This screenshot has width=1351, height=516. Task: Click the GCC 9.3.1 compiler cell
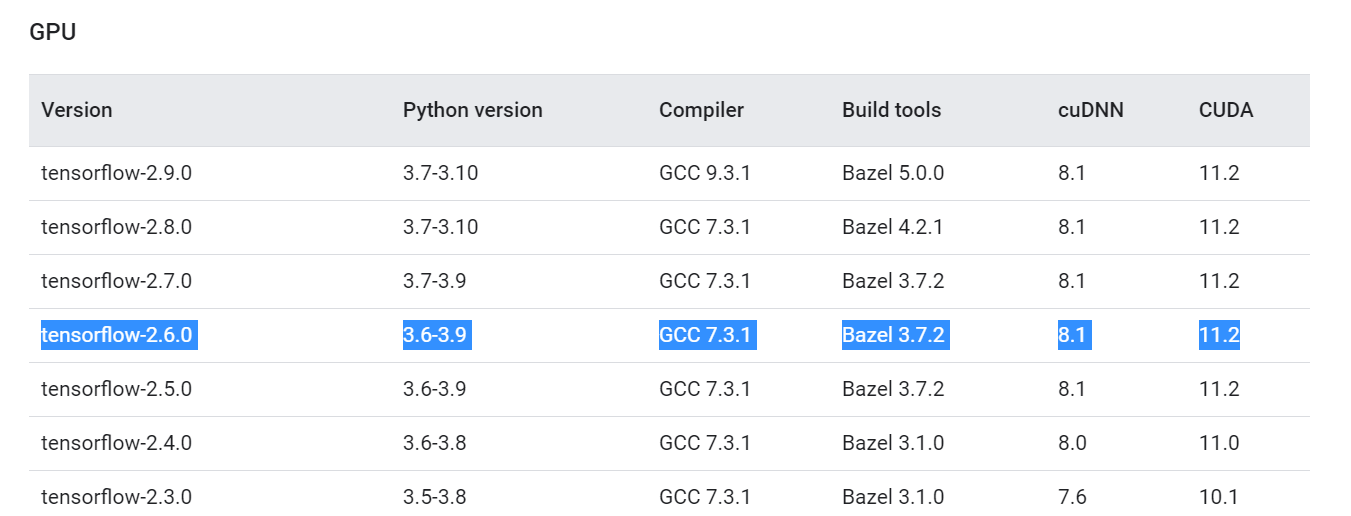[x=704, y=173]
